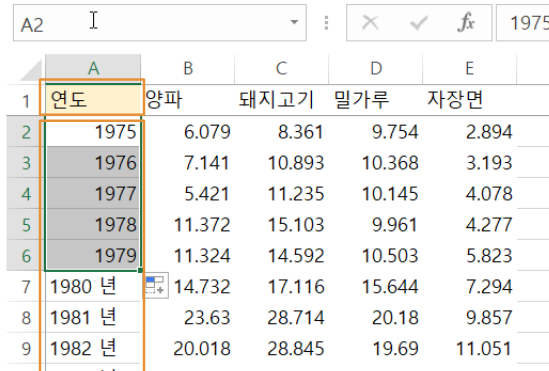The width and height of the screenshot is (549, 371).
Task: Select cell containing 1981 년
Action: click(x=93, y=317)
